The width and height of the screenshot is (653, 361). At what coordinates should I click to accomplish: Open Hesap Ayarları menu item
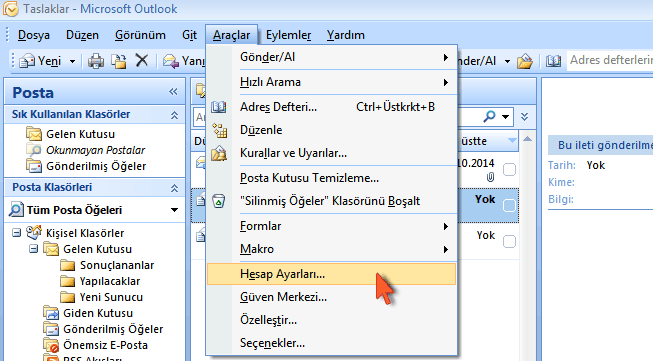331,274
